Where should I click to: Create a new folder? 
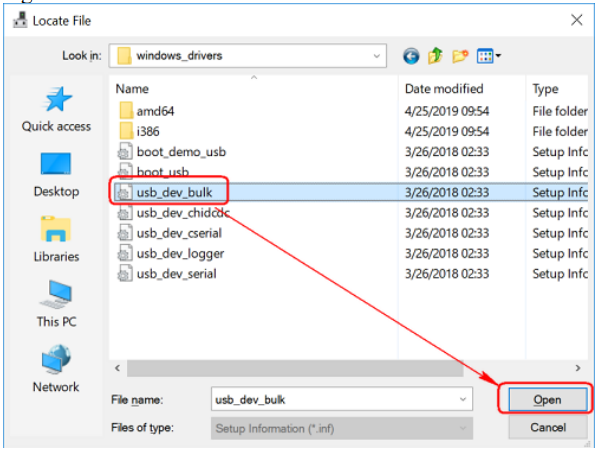pos(460,56)
